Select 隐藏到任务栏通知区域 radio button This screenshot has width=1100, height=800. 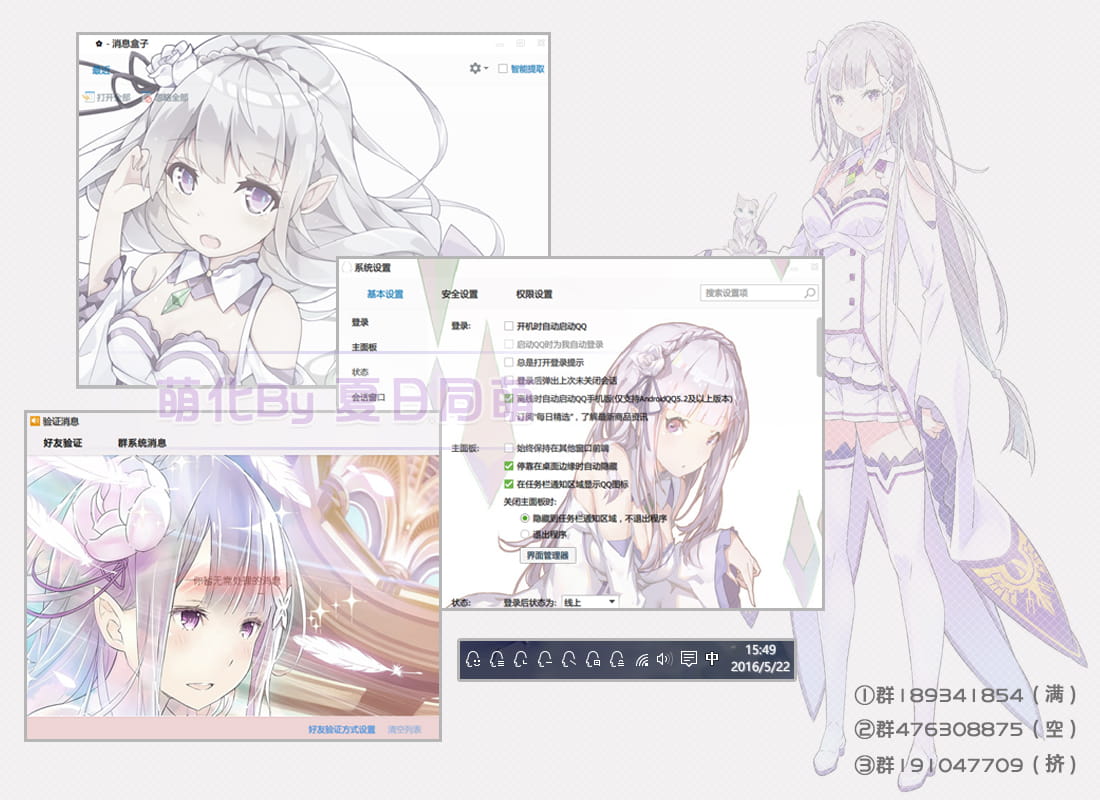click(525, 518)
